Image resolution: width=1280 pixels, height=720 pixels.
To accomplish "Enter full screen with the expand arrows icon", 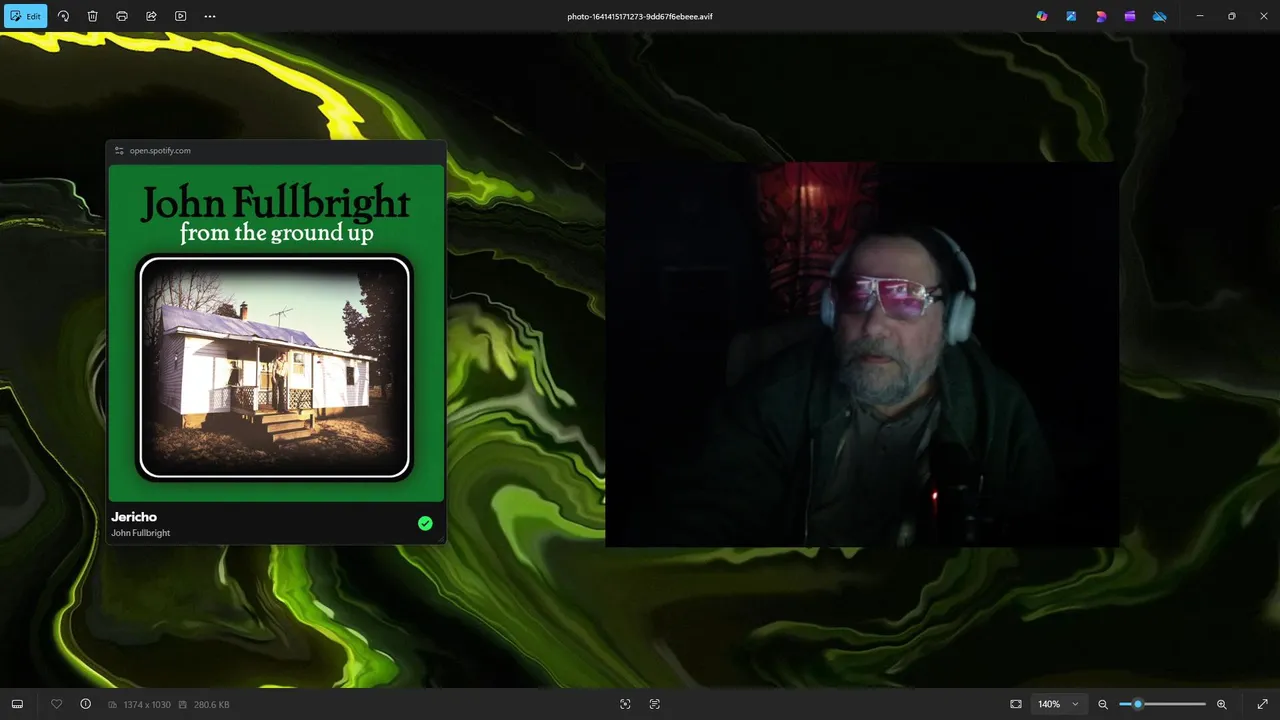I will tap(1262, 704).
